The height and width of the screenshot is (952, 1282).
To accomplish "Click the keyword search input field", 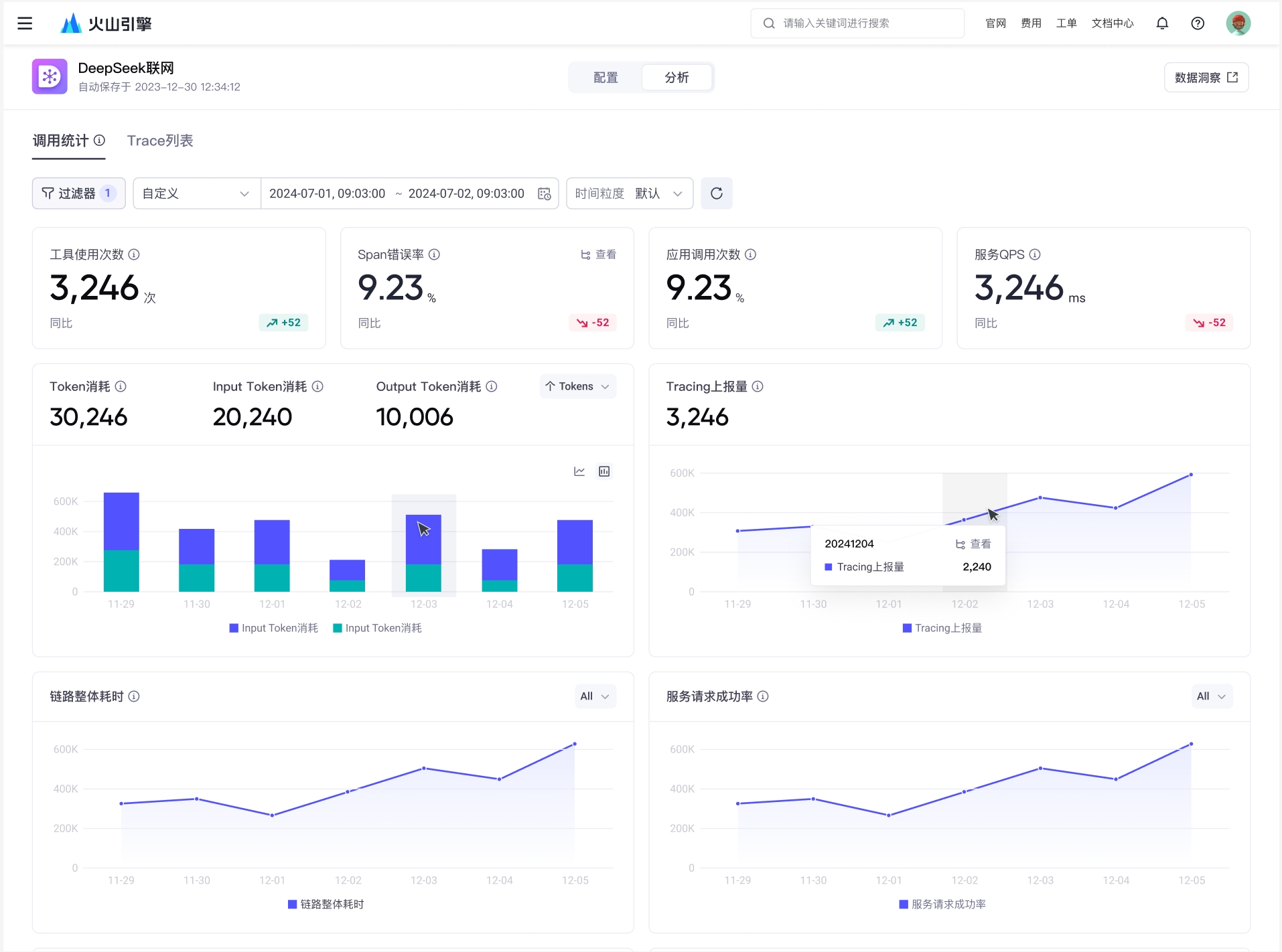I will click(864, 23).
